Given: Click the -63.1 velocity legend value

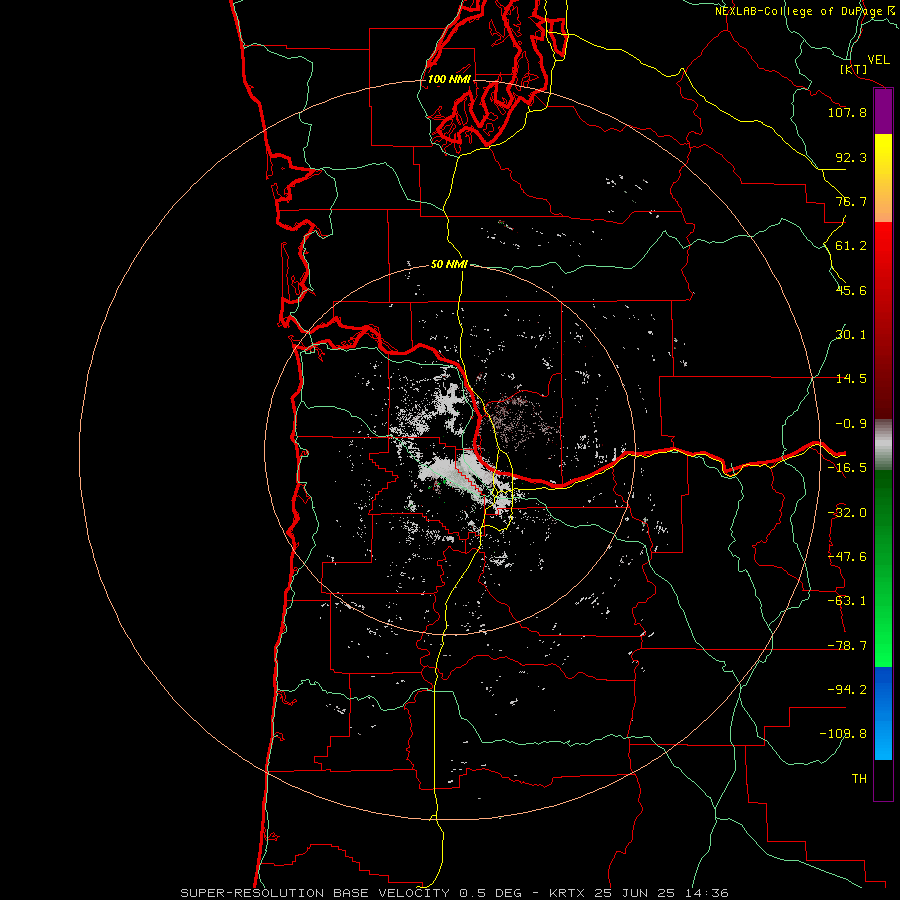Looking at the screenshot, I should [x=847, y=601].
